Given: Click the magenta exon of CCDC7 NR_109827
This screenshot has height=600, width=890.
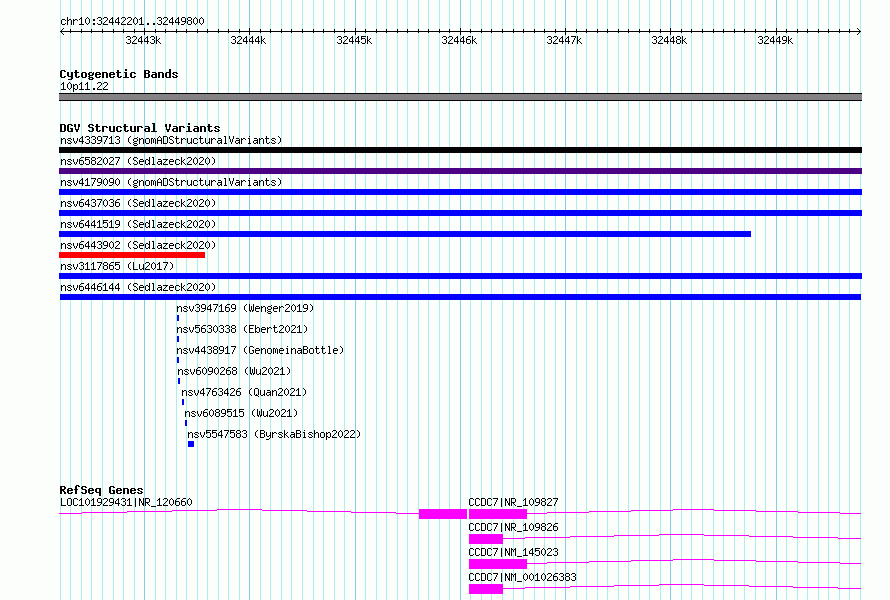Looking at the screenshot, I should point(498,514).
